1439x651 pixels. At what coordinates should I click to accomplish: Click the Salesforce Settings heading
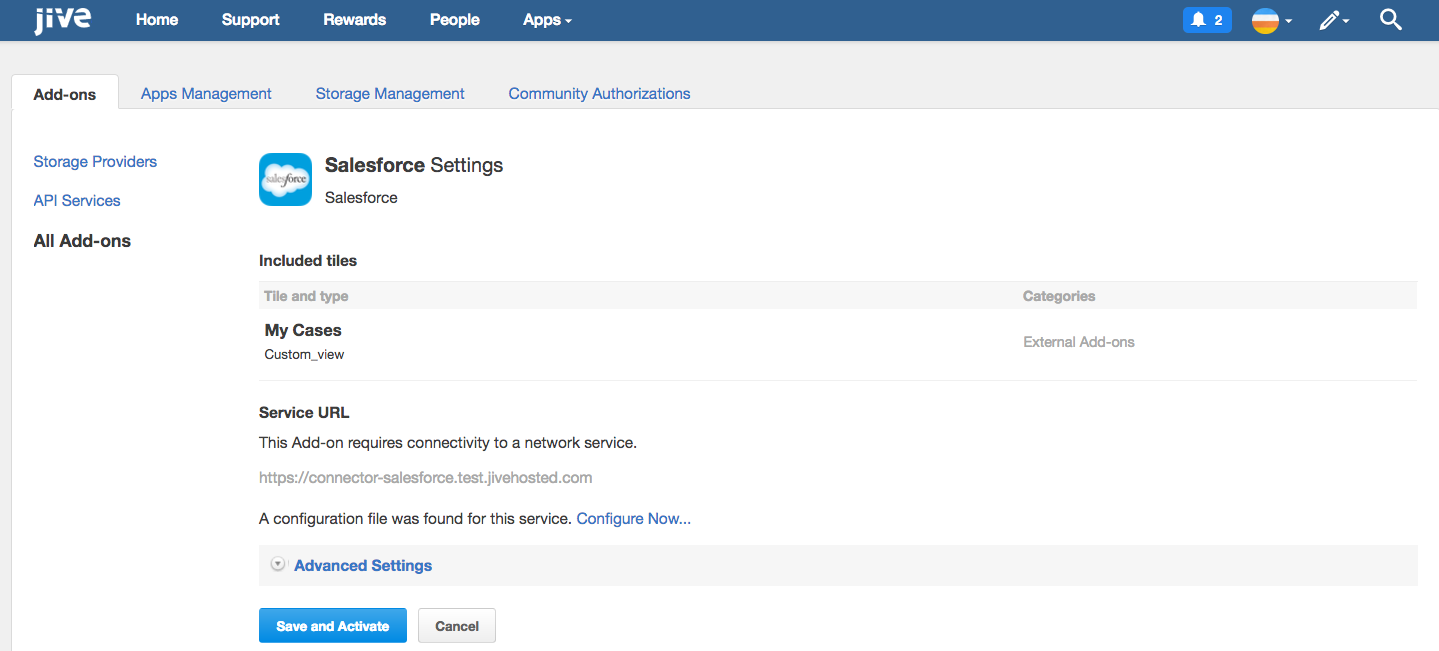[414, 165]
